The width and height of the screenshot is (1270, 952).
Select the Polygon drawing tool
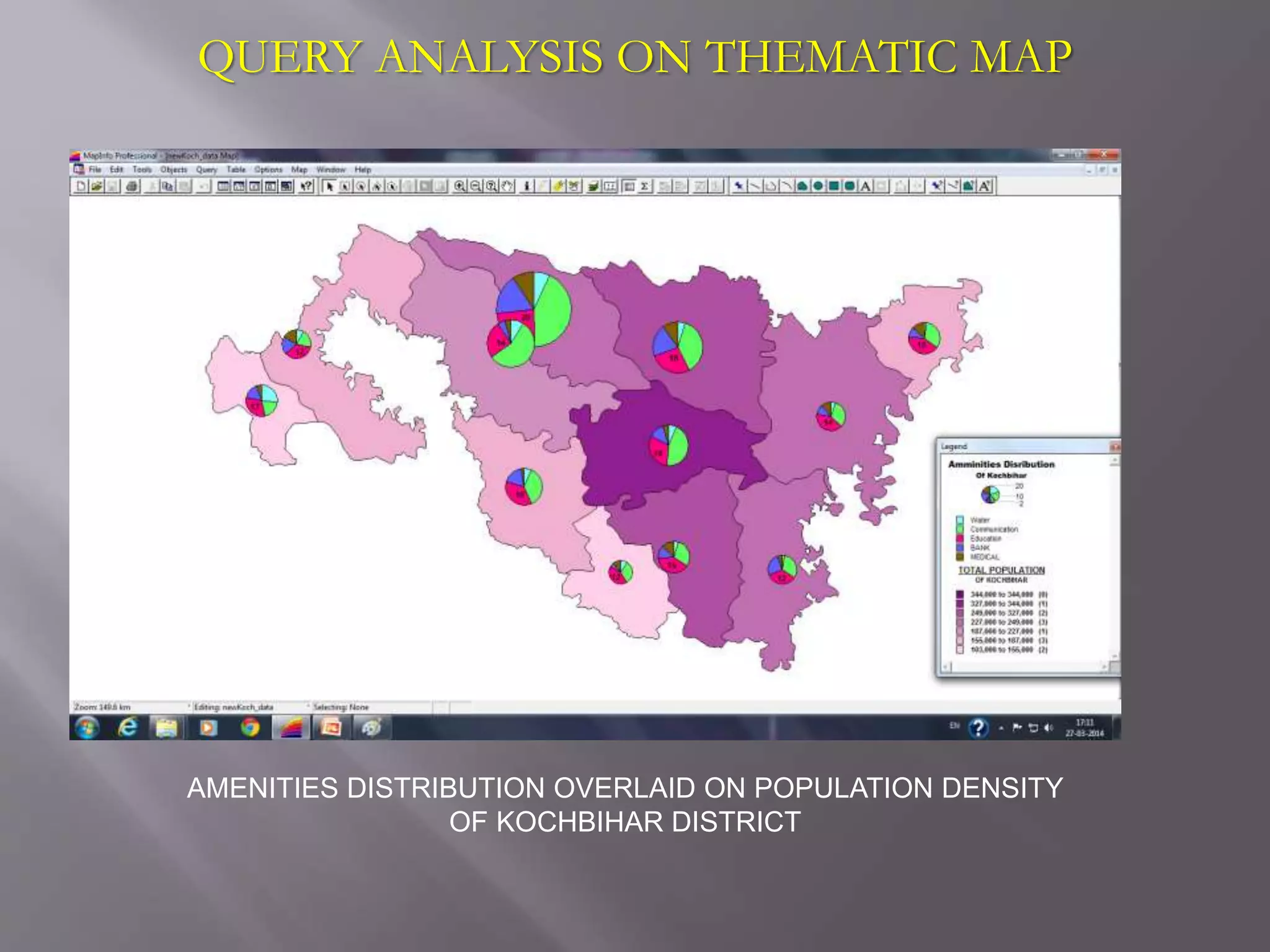(x=802, y=186)
